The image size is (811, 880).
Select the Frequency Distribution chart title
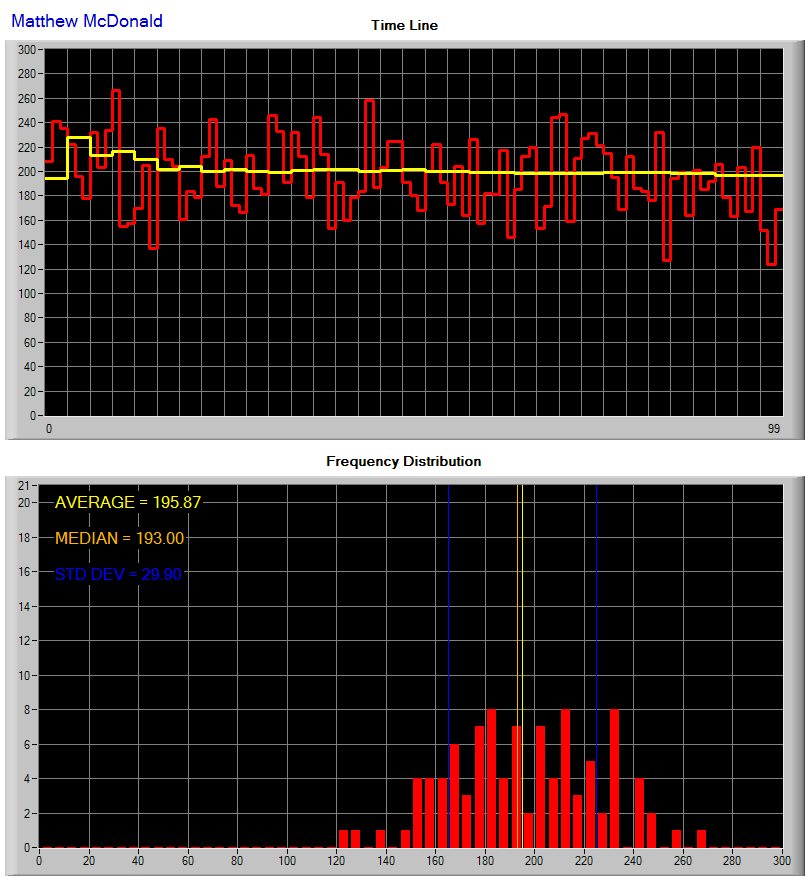404,461
